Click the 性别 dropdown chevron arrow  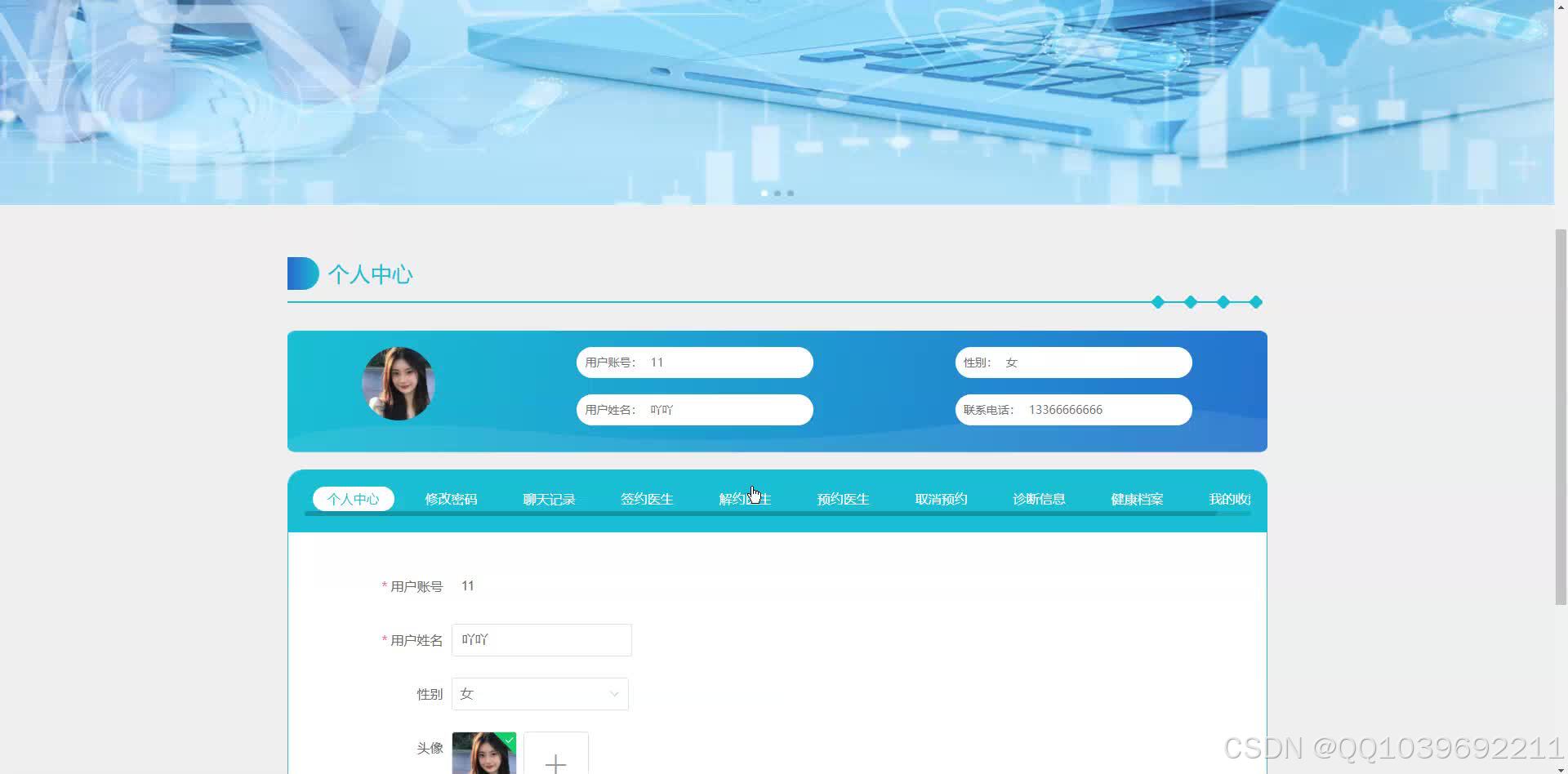pos(614,694)
